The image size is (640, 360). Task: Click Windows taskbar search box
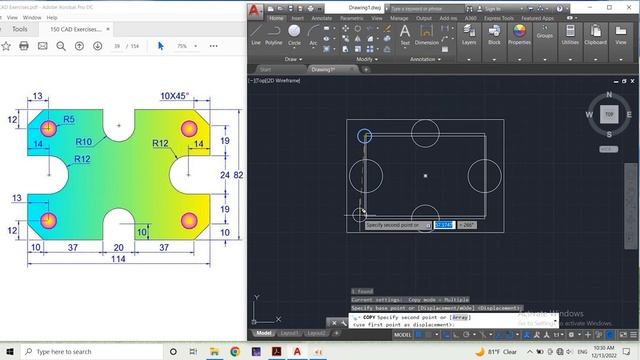pos(91,351)
